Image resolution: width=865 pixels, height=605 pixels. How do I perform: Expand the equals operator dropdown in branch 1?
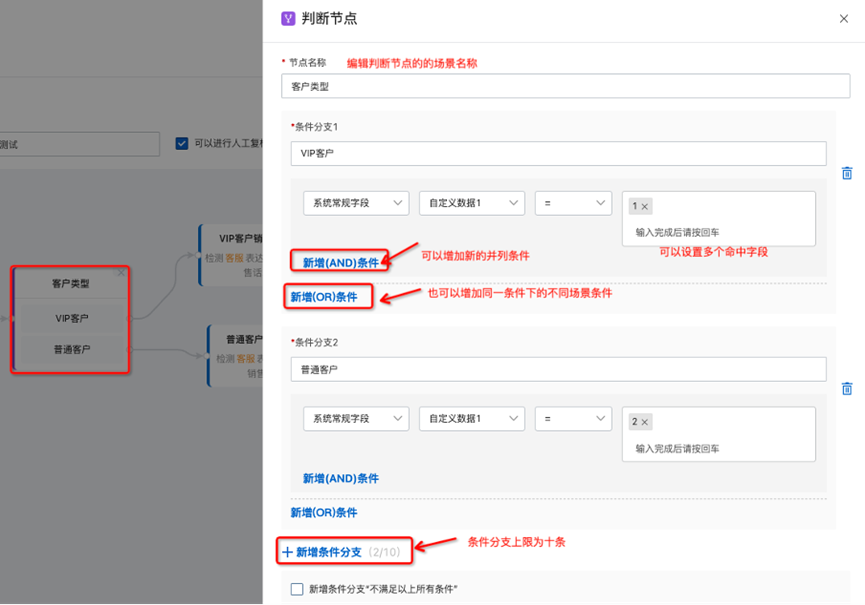pyautogui.click(x=573, y=203)
